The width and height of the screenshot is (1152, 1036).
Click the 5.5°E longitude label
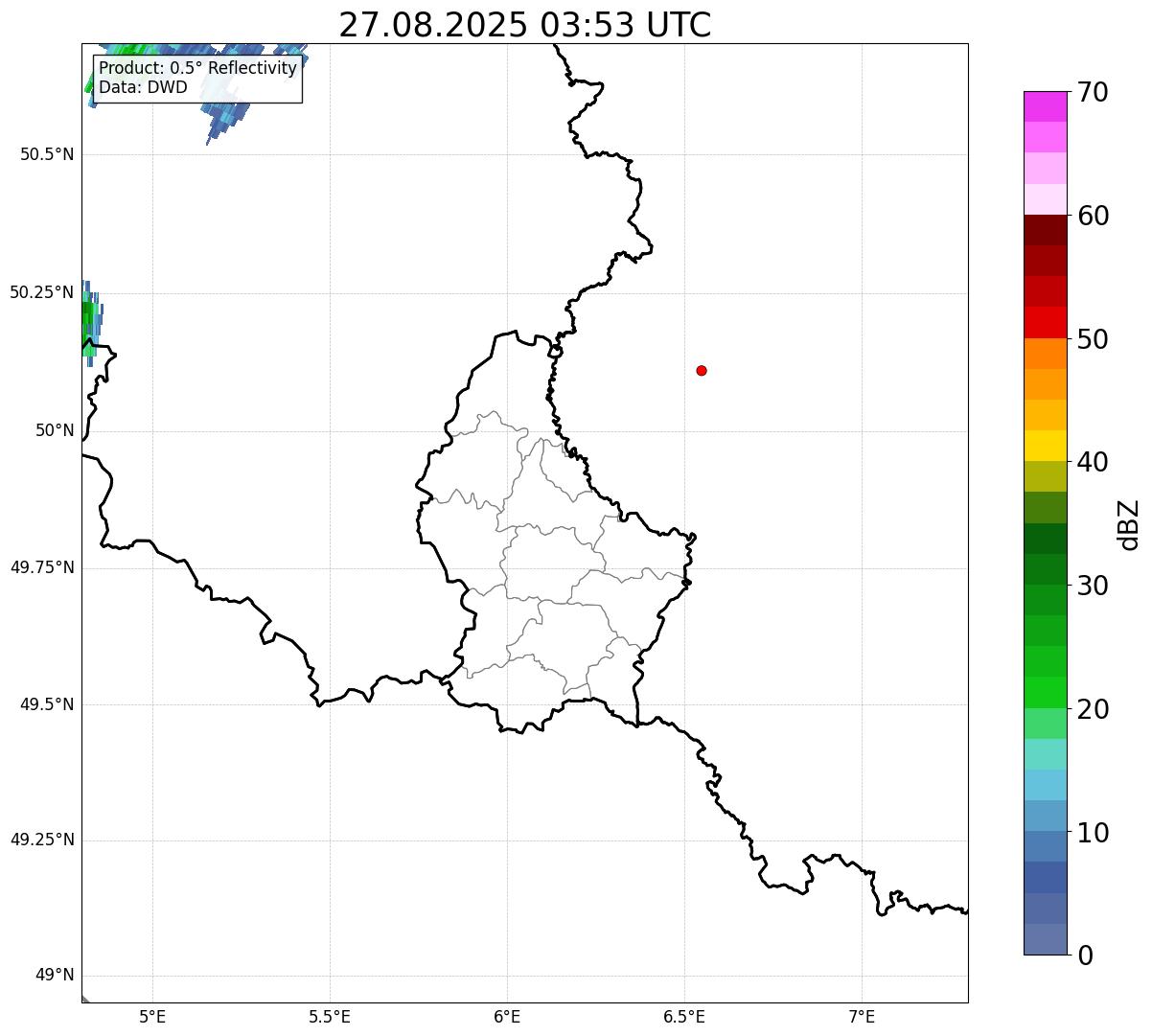pyautogui.click(x=330, y=1017)
